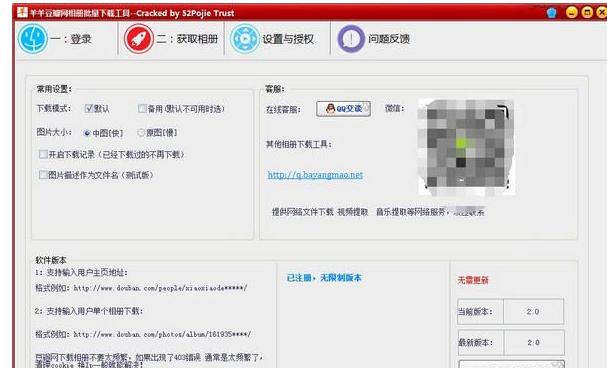Click the 其他相册下载工具 label
The width and height of the screenshot is (607, 368).
point(298,144)
